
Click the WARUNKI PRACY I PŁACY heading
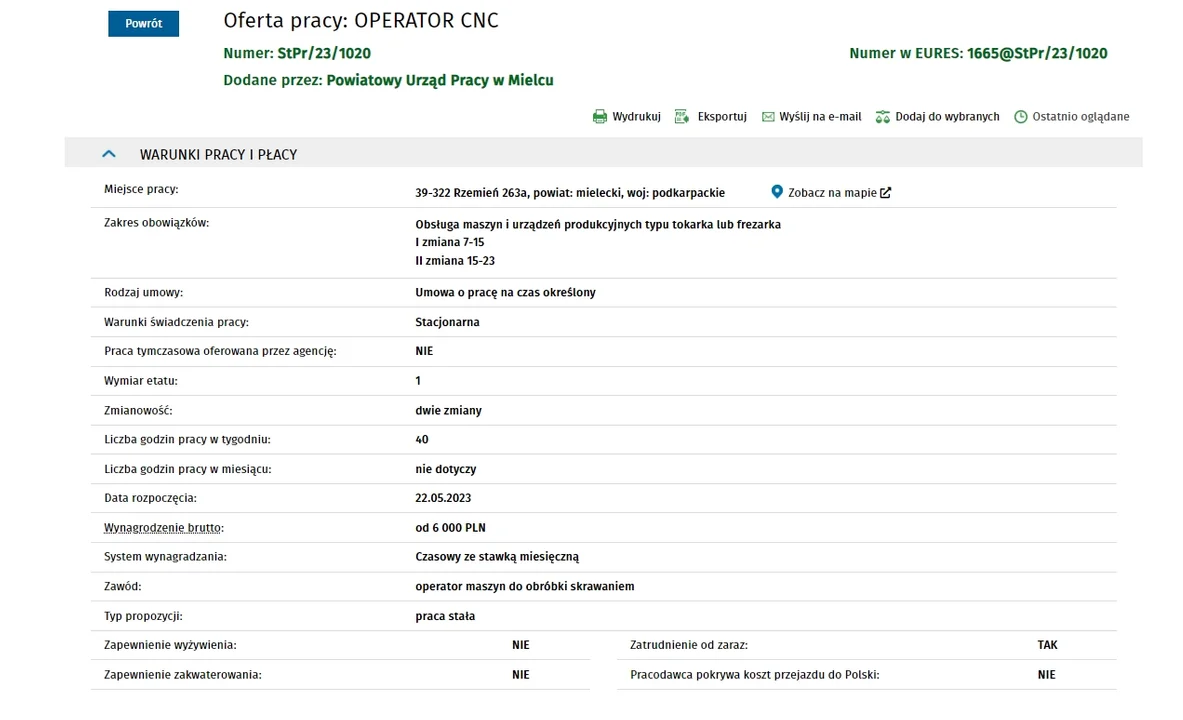[x=219, y=155]
